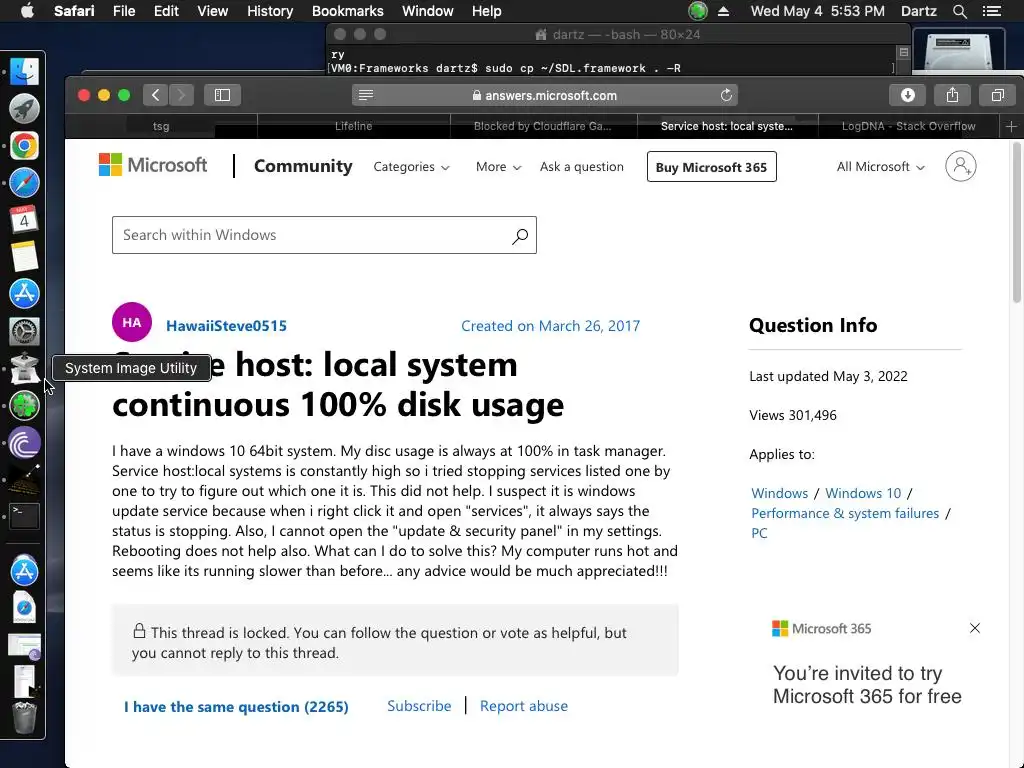The width and height of the screenshot is (1024, 768).
Task: Click the date and time in menu bar
Action: pyautogui.click(x=818, y=11)
